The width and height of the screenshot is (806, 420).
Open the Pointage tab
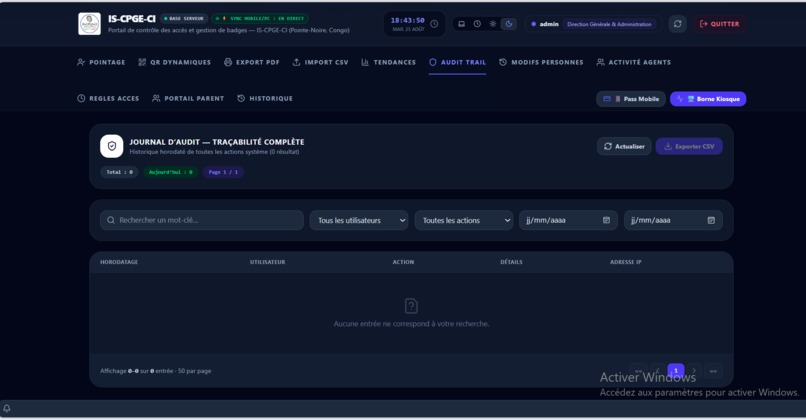tap(101, 62)
